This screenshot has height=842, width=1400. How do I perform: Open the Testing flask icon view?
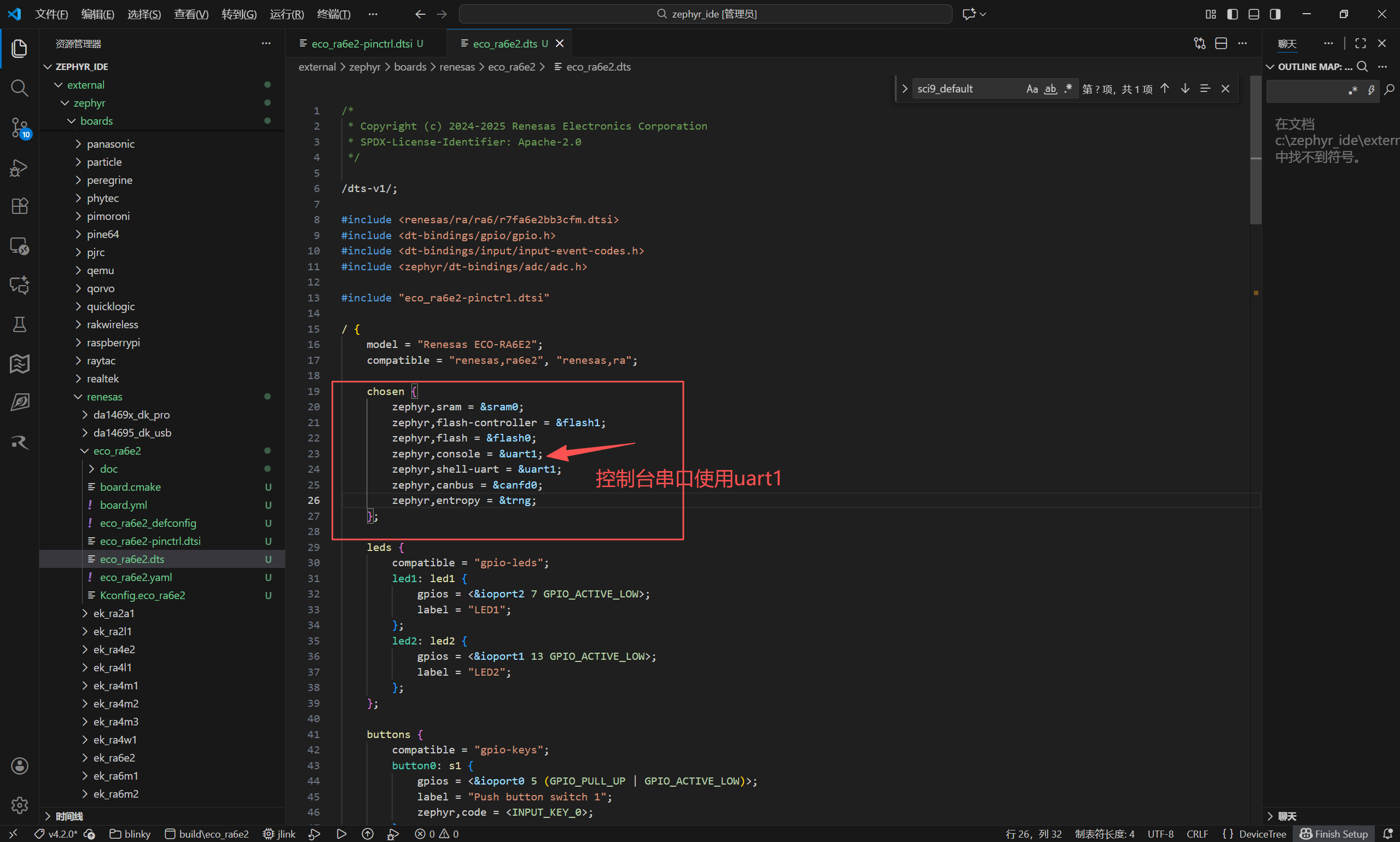click(19, 324)
